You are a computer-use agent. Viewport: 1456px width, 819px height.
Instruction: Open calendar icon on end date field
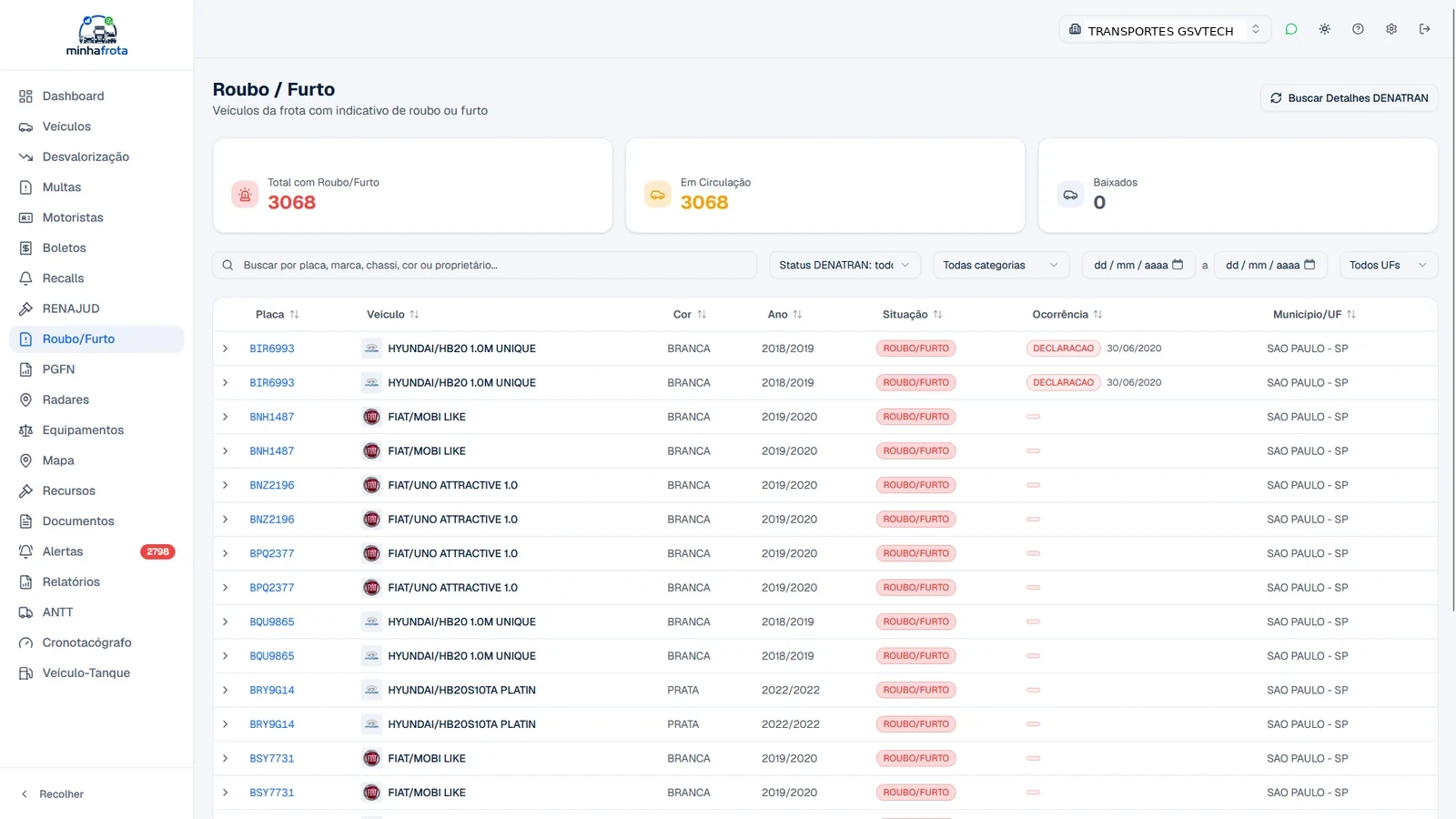click(x=1309, y=265)
